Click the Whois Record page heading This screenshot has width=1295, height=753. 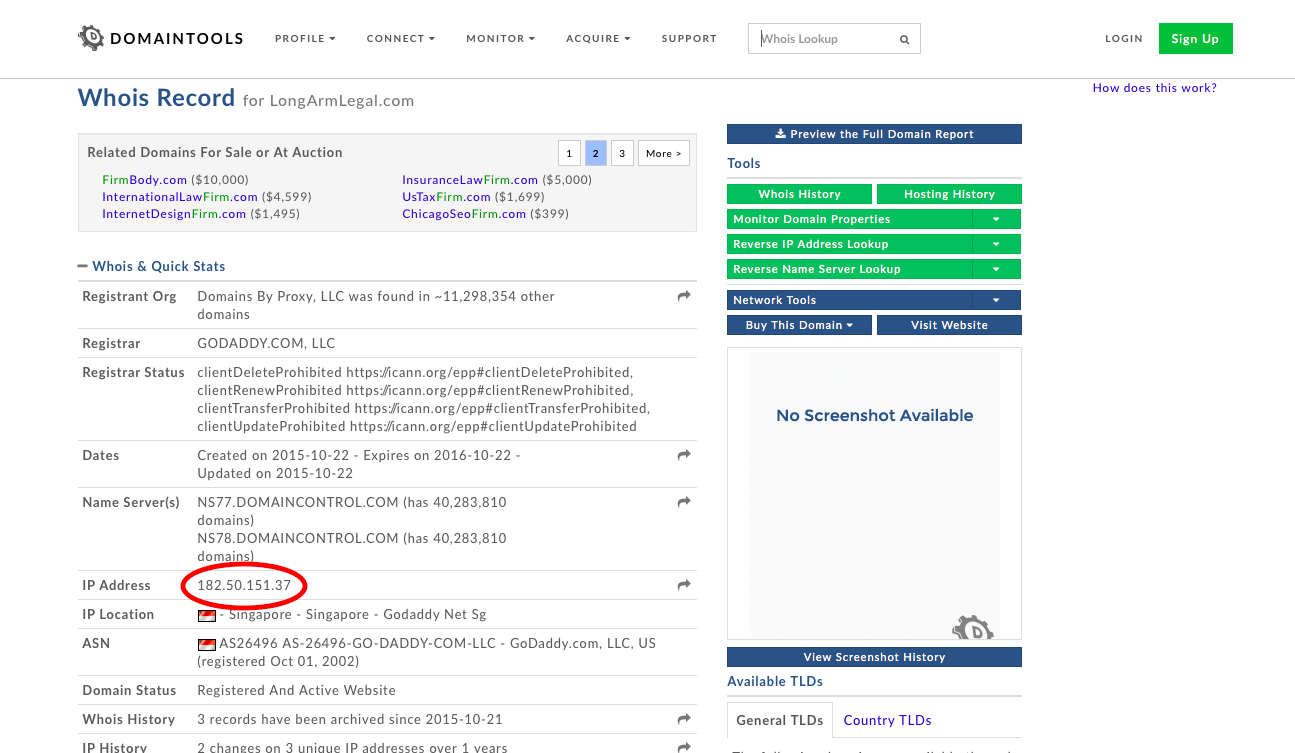[x=156, y=98]
